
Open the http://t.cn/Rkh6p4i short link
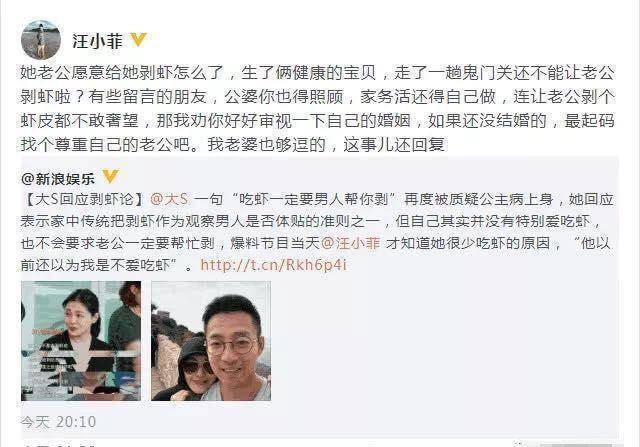coord(273,265)
